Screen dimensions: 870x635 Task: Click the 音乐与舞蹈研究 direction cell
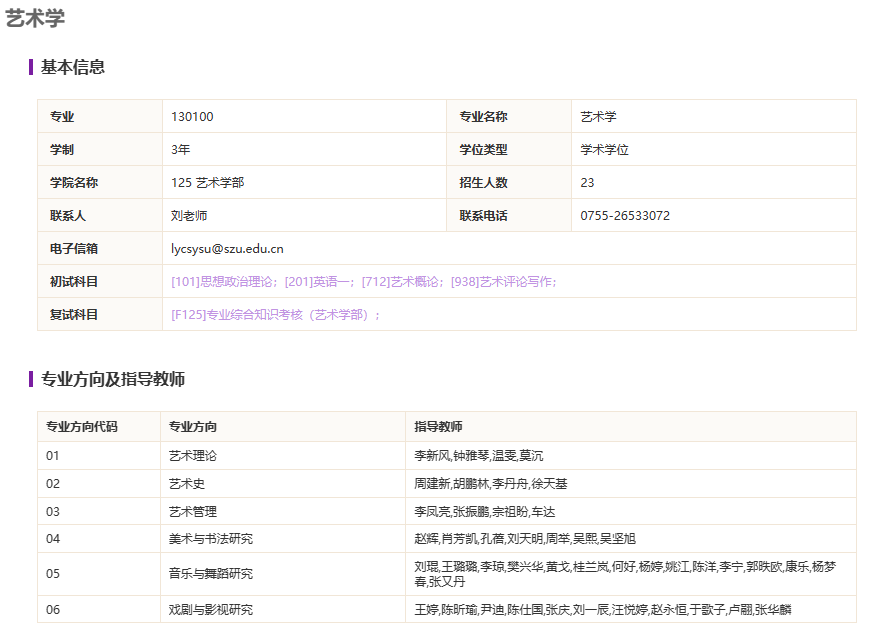tap(210, 574)
